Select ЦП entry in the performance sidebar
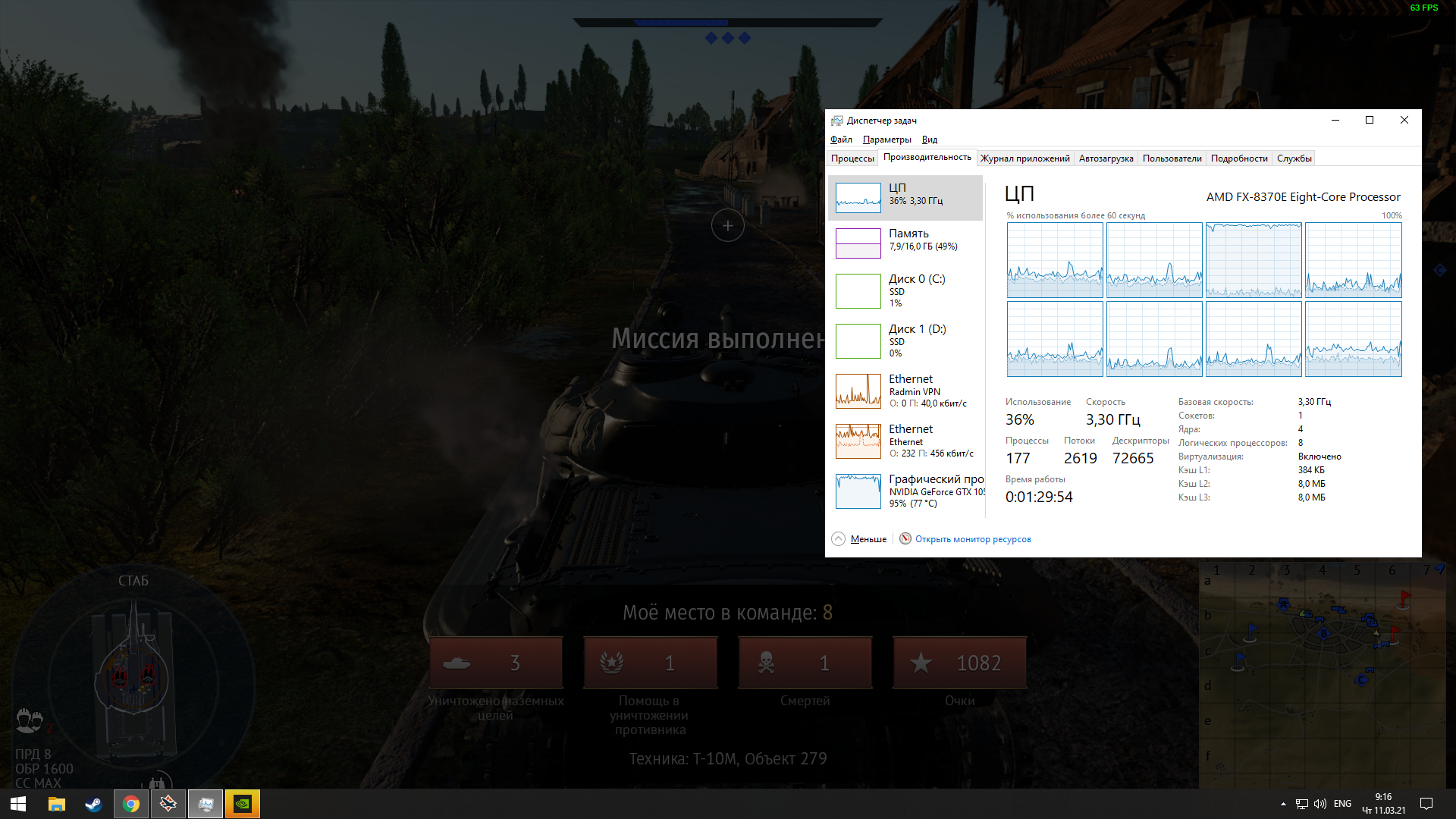This screenshot has width=1456, height=819. (905, 198)
